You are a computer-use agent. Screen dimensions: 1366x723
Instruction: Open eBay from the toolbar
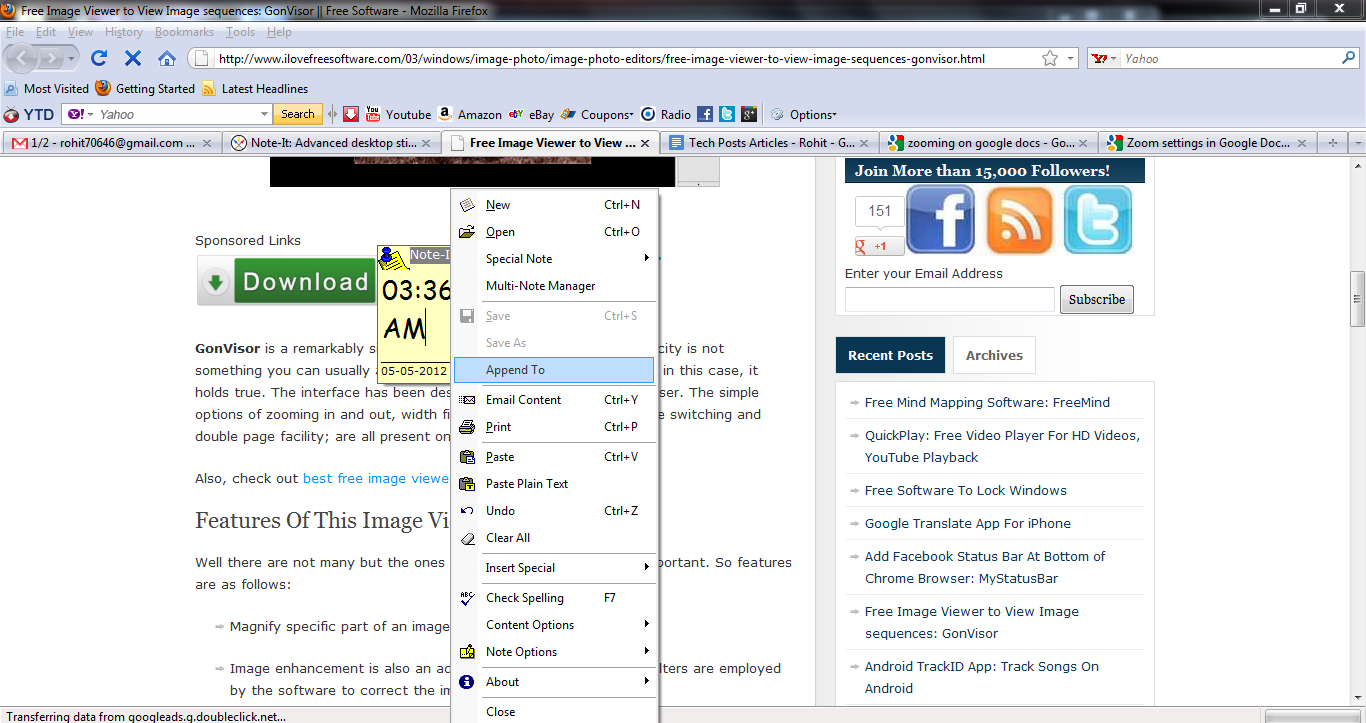531,114
